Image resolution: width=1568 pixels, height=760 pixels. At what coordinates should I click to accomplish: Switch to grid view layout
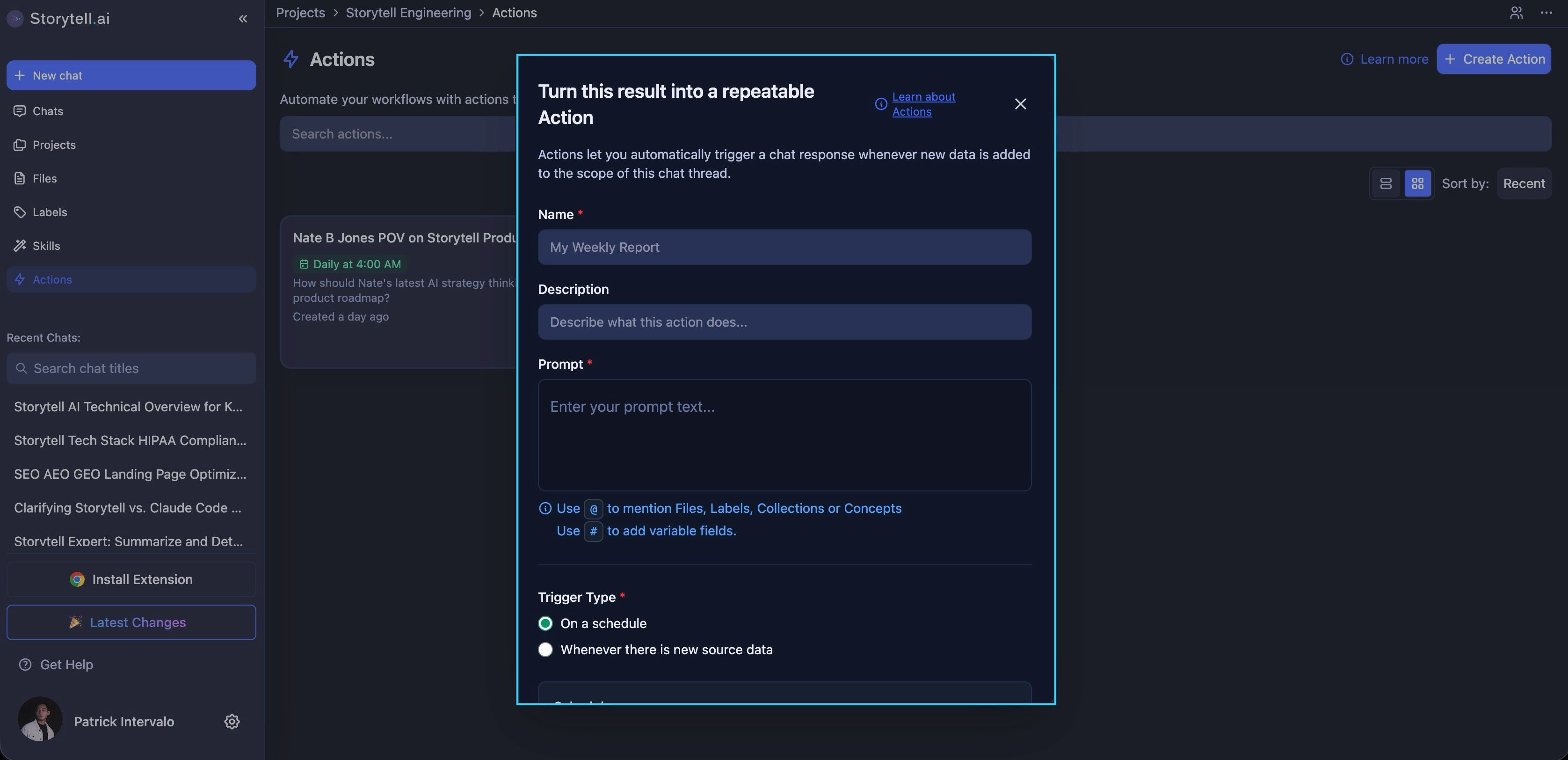click(x=1418, y=184)
